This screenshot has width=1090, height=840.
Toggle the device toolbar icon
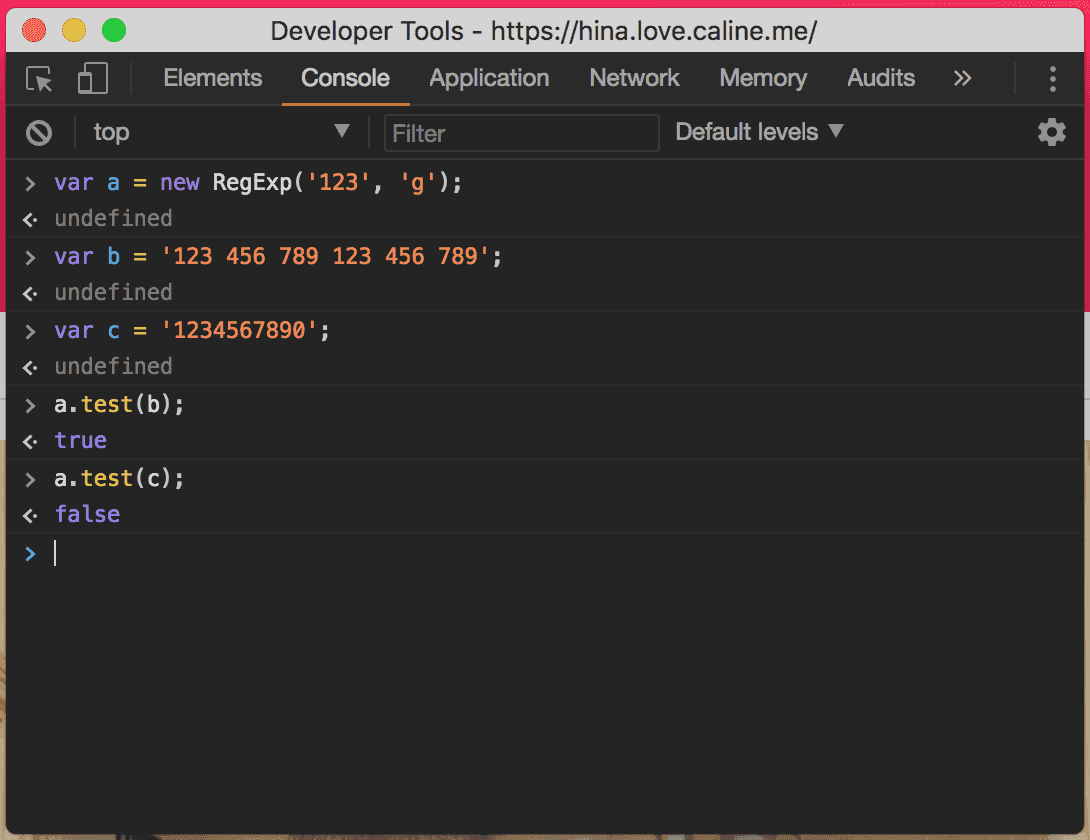pos(93,79)
